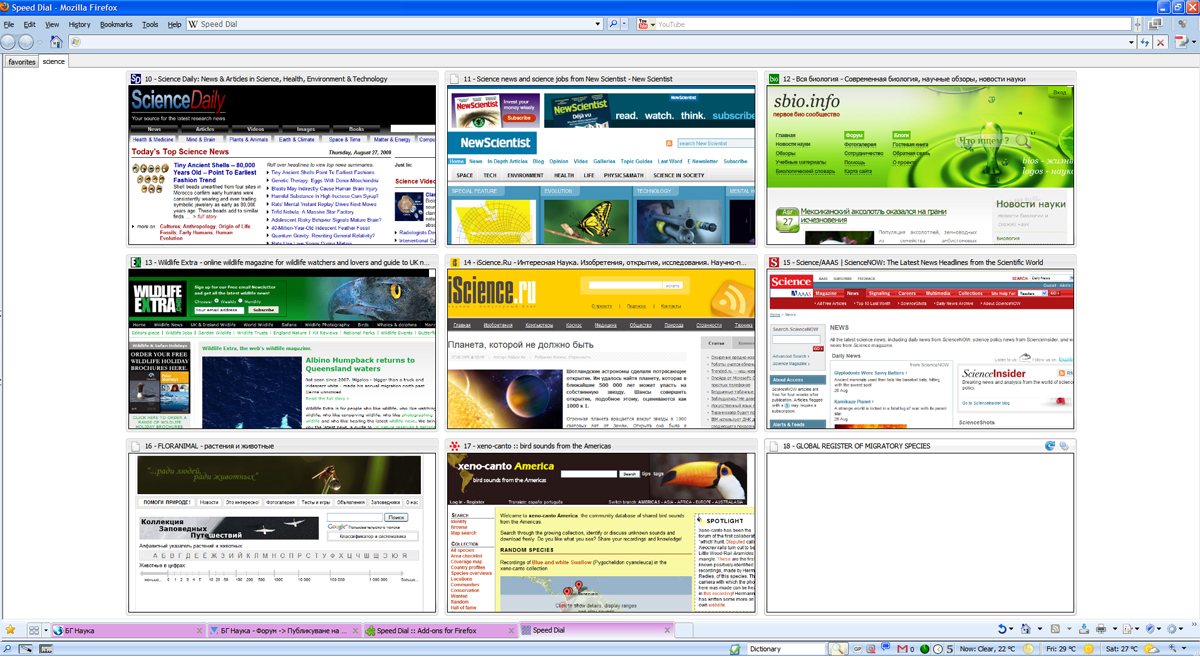
Task: Click the Back navigation button
Action: pos(8,42)
